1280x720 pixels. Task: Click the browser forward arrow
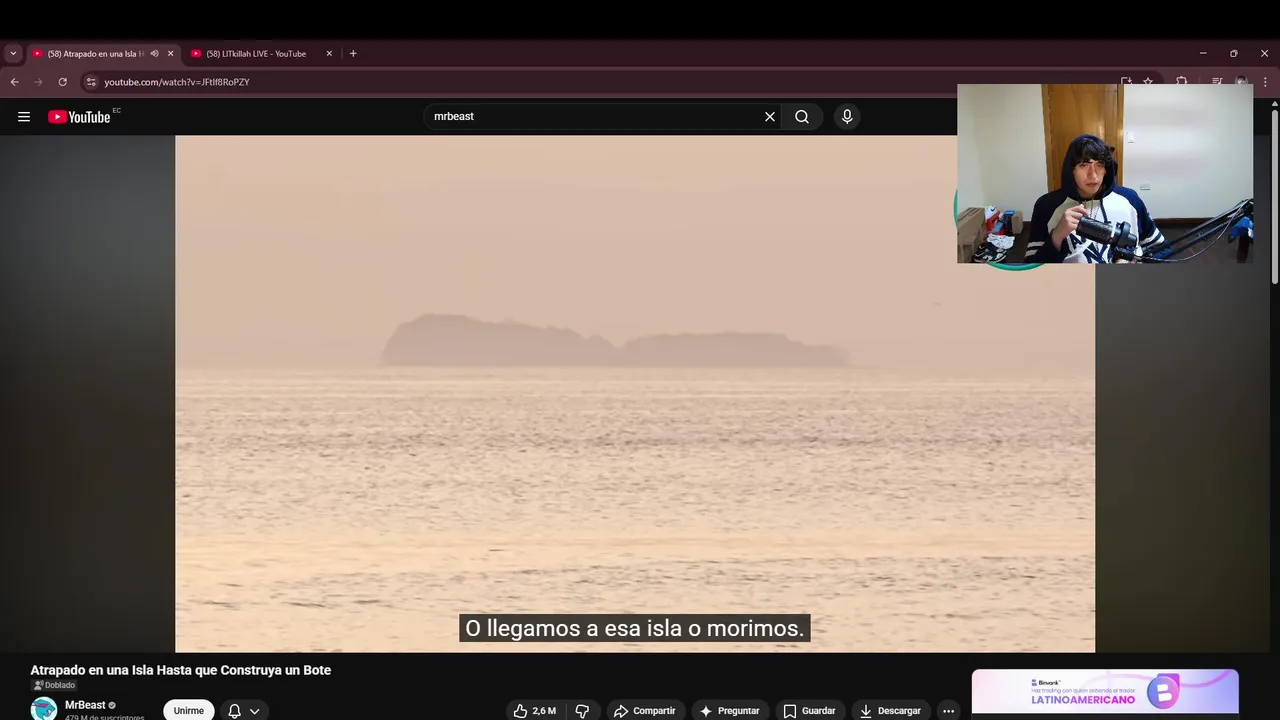pos(39,82)
